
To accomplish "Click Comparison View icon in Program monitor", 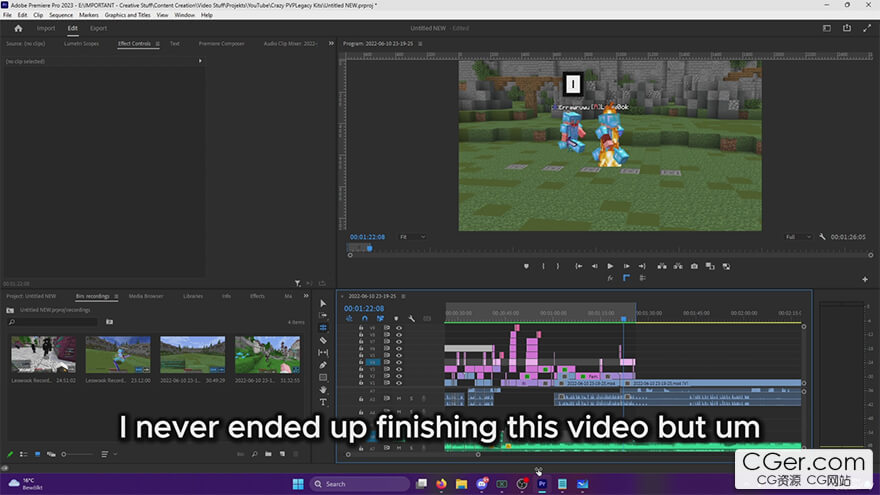I will tap(710, 266).
